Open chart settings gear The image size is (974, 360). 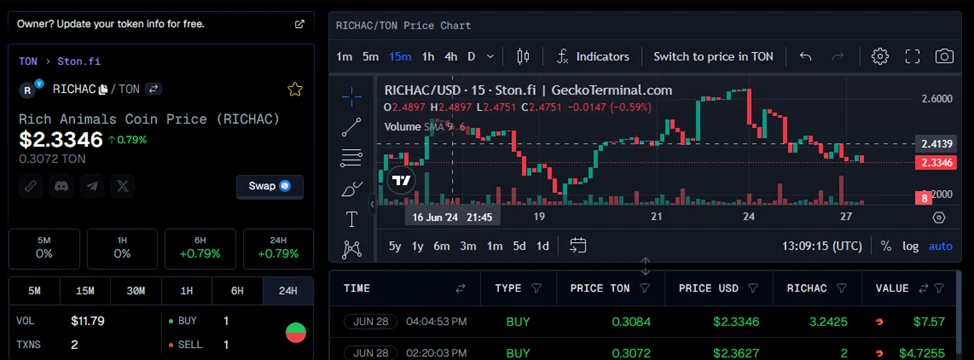[x=880, y=56]
